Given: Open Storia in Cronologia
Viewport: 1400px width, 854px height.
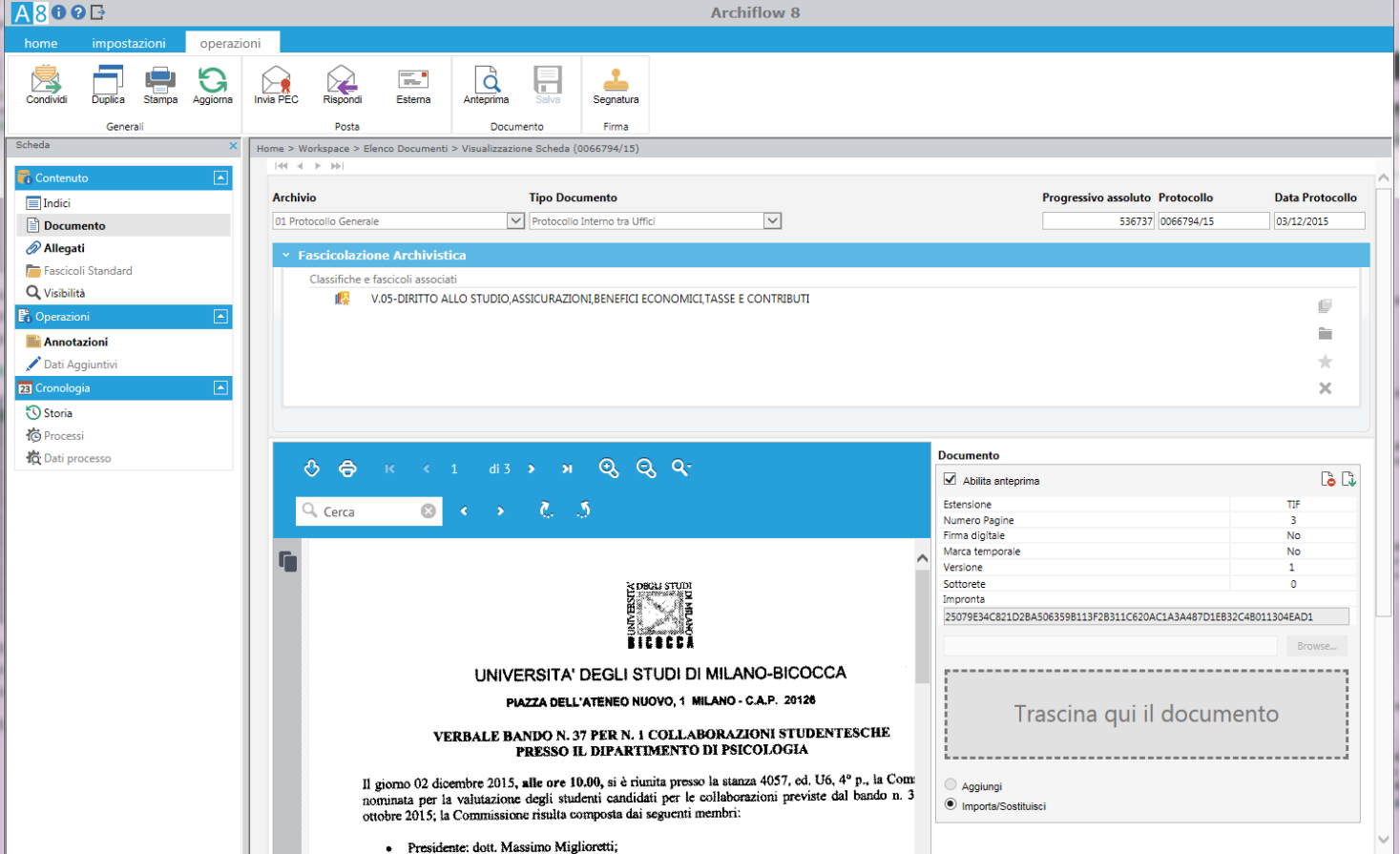Looking at the screenshot, I should pos(57,413).
